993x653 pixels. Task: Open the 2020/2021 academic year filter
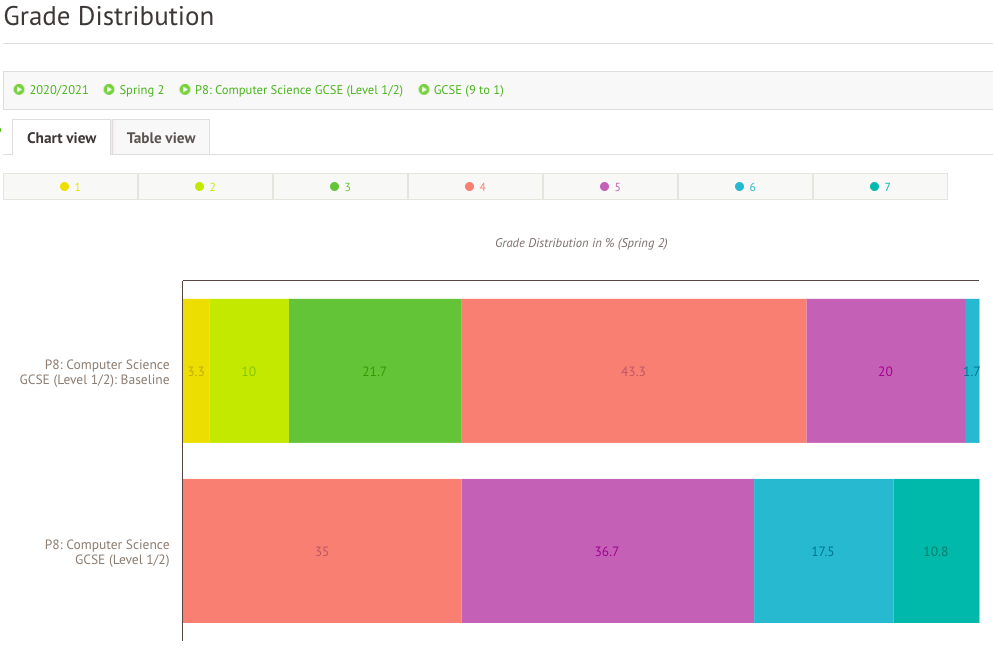[58, 90]
